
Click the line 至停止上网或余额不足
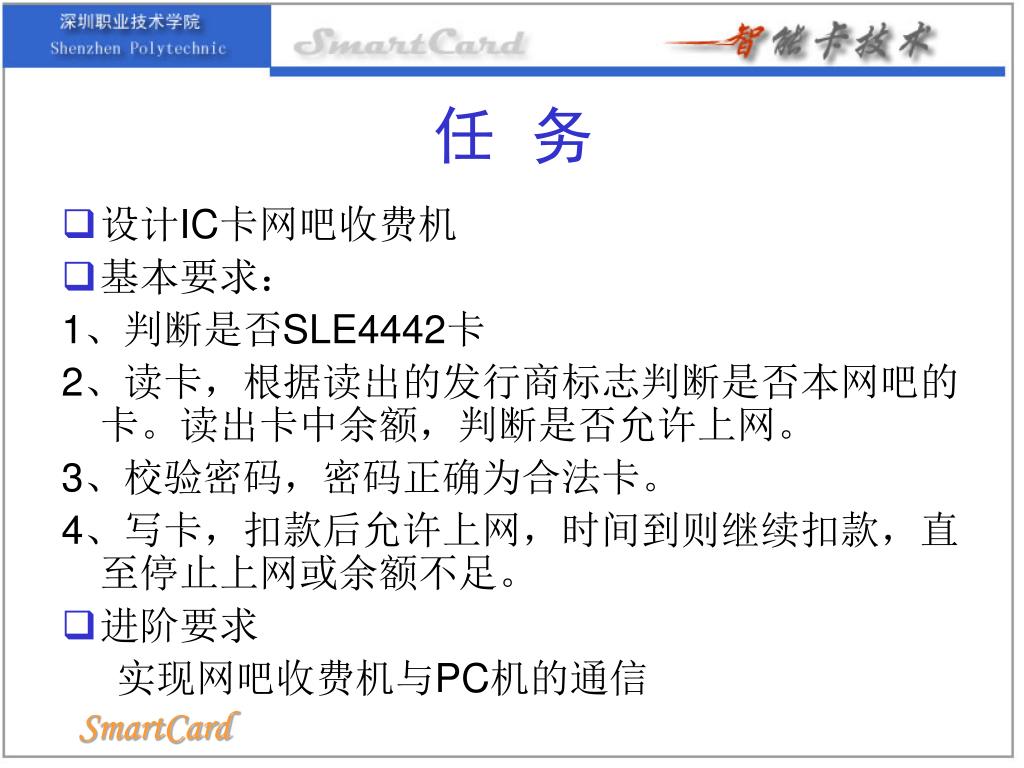click(310, 573)
